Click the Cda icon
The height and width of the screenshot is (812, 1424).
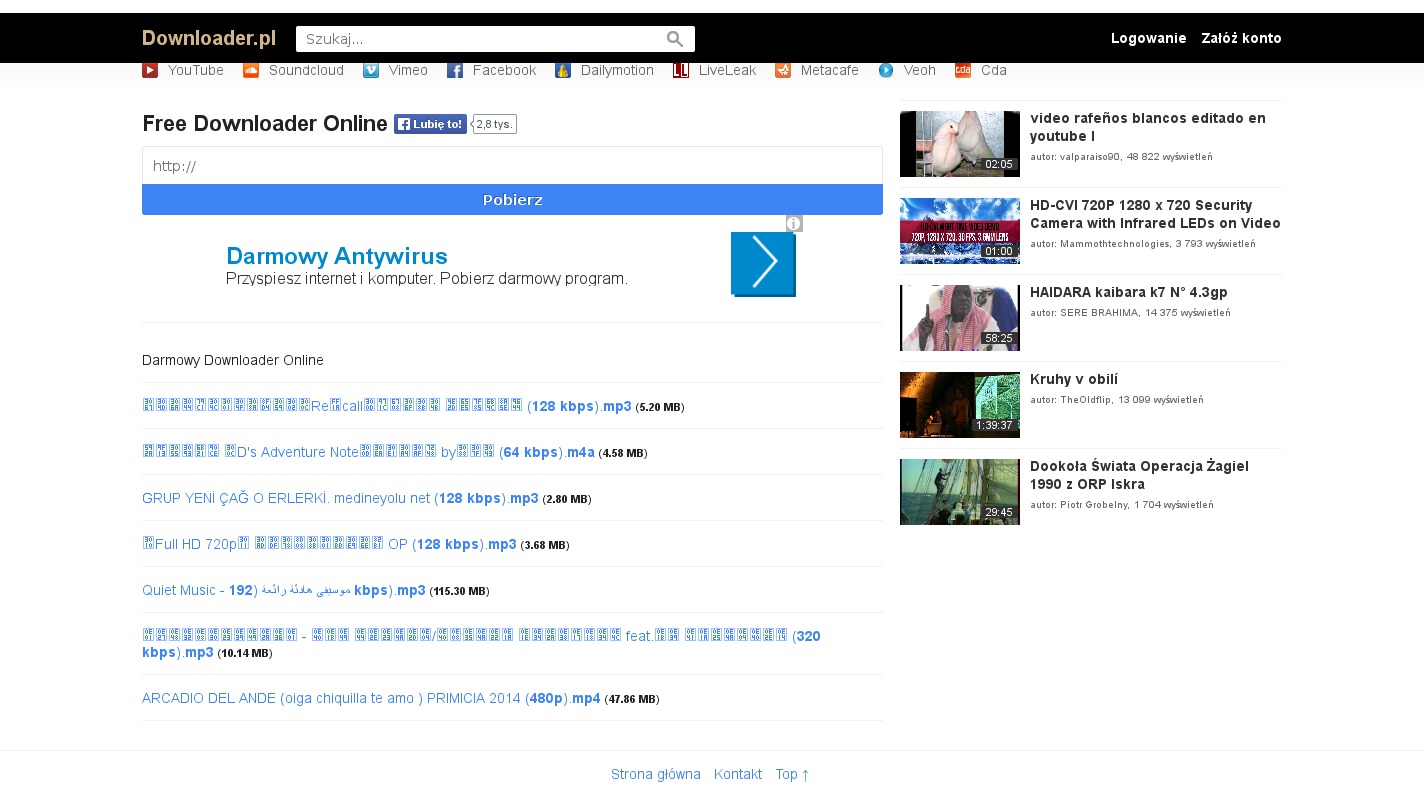[963, 70]
